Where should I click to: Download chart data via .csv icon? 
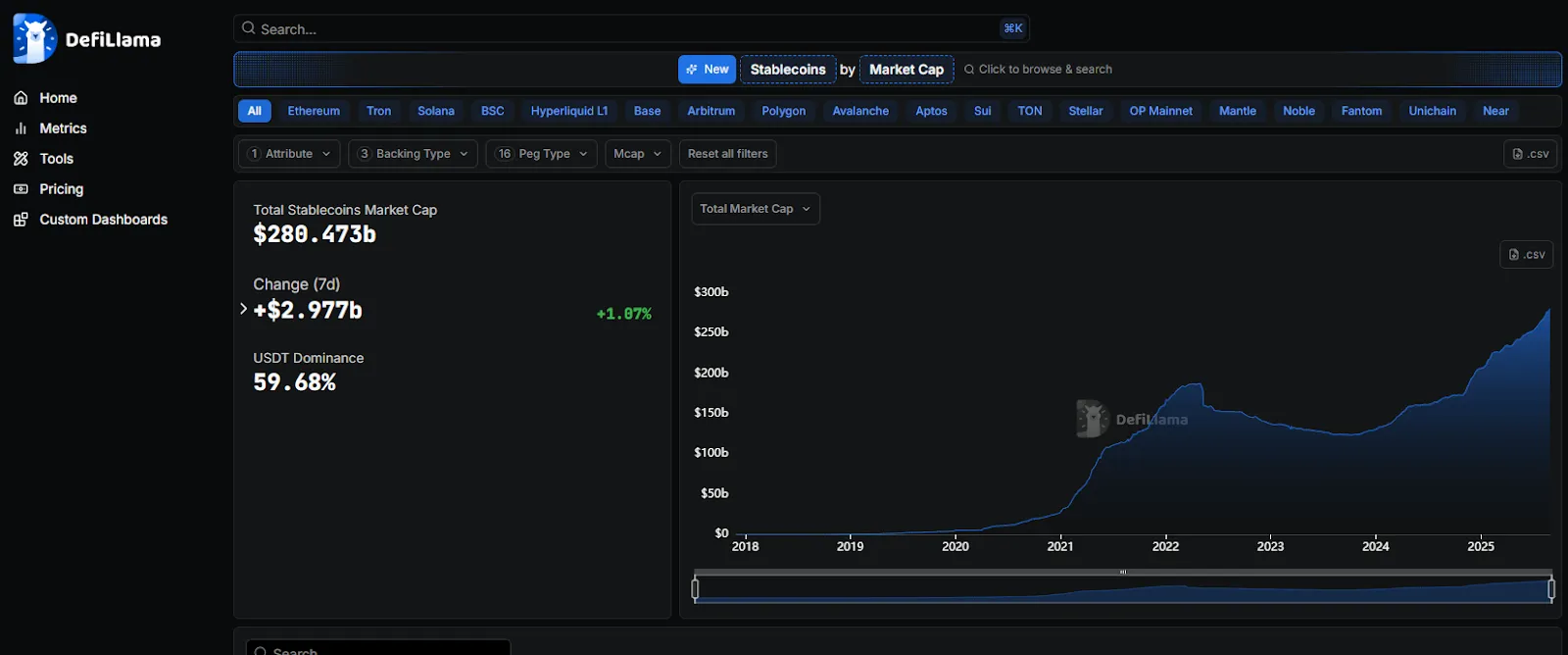click(x=1526, y=255)
